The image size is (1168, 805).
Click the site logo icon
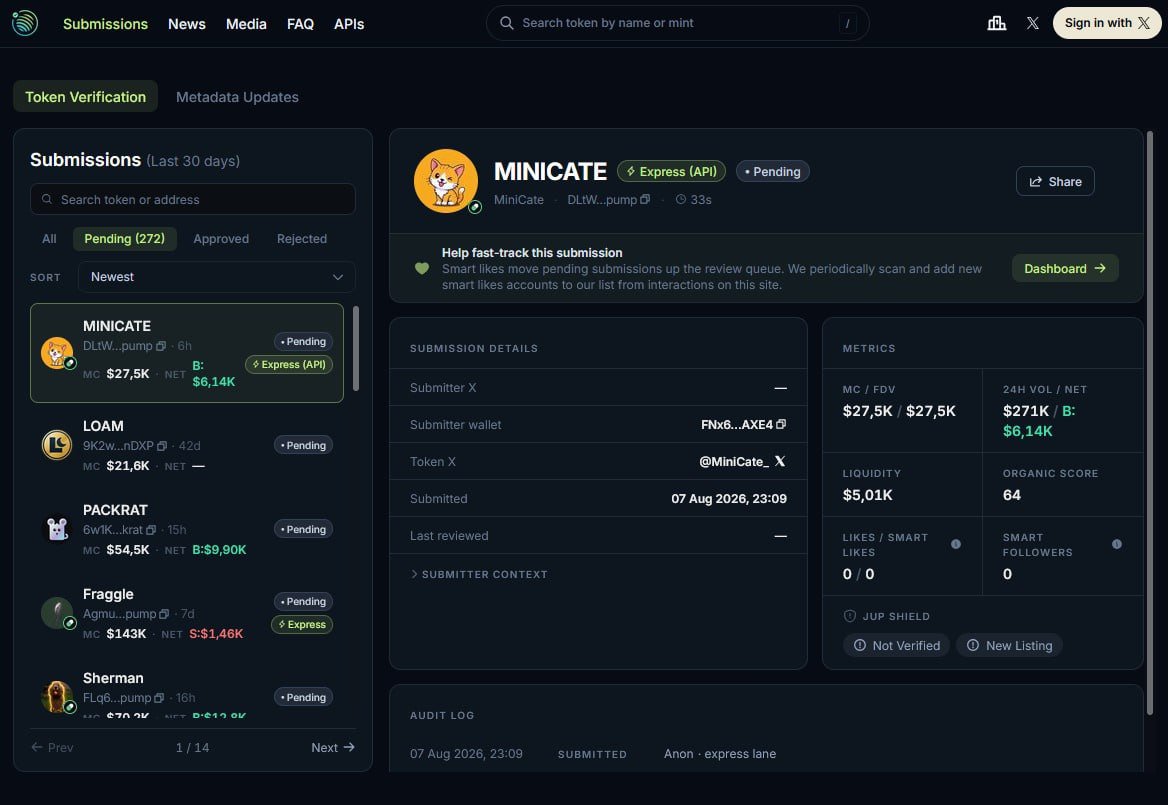point(25,23)
